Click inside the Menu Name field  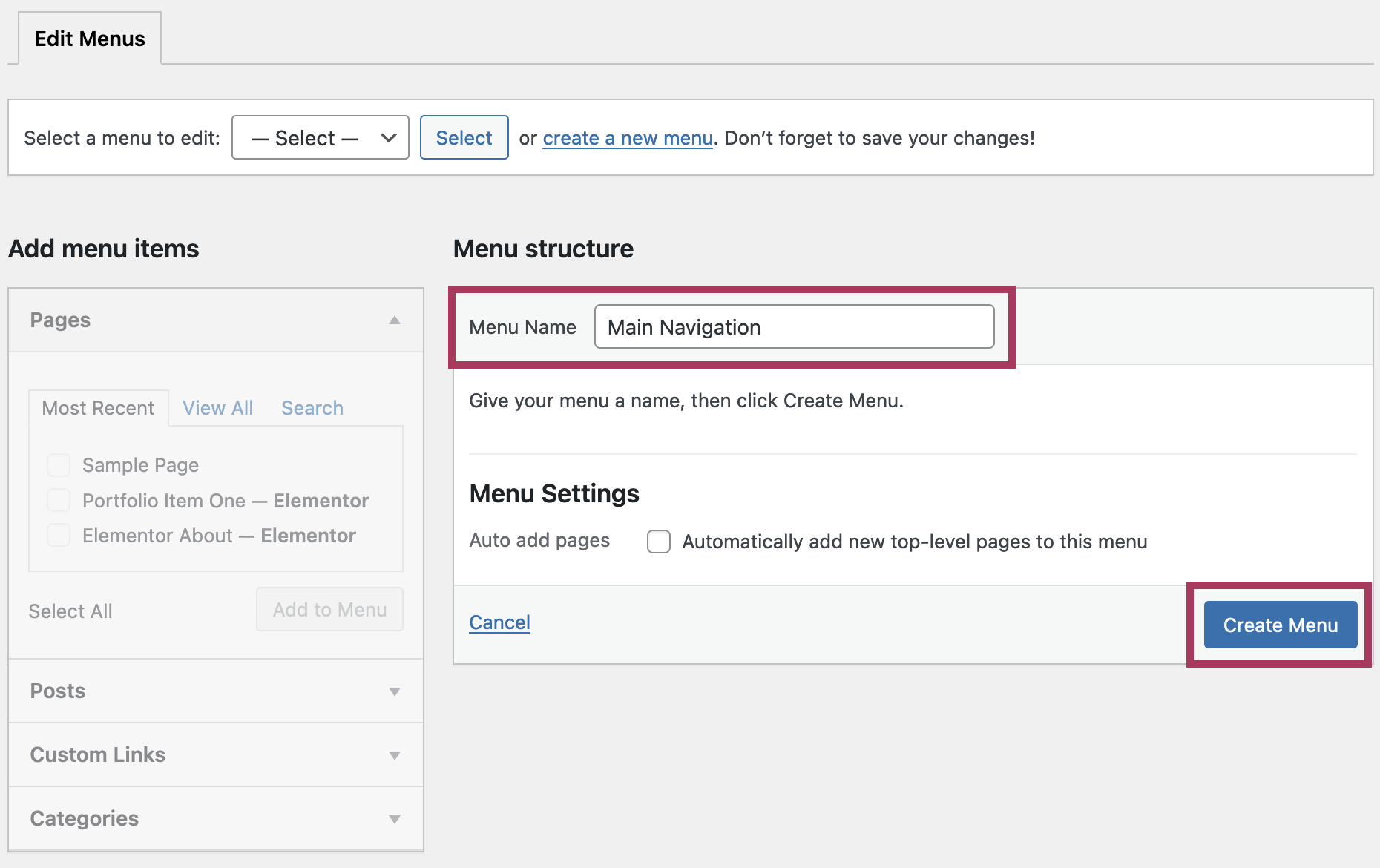(x=794, y=327)
